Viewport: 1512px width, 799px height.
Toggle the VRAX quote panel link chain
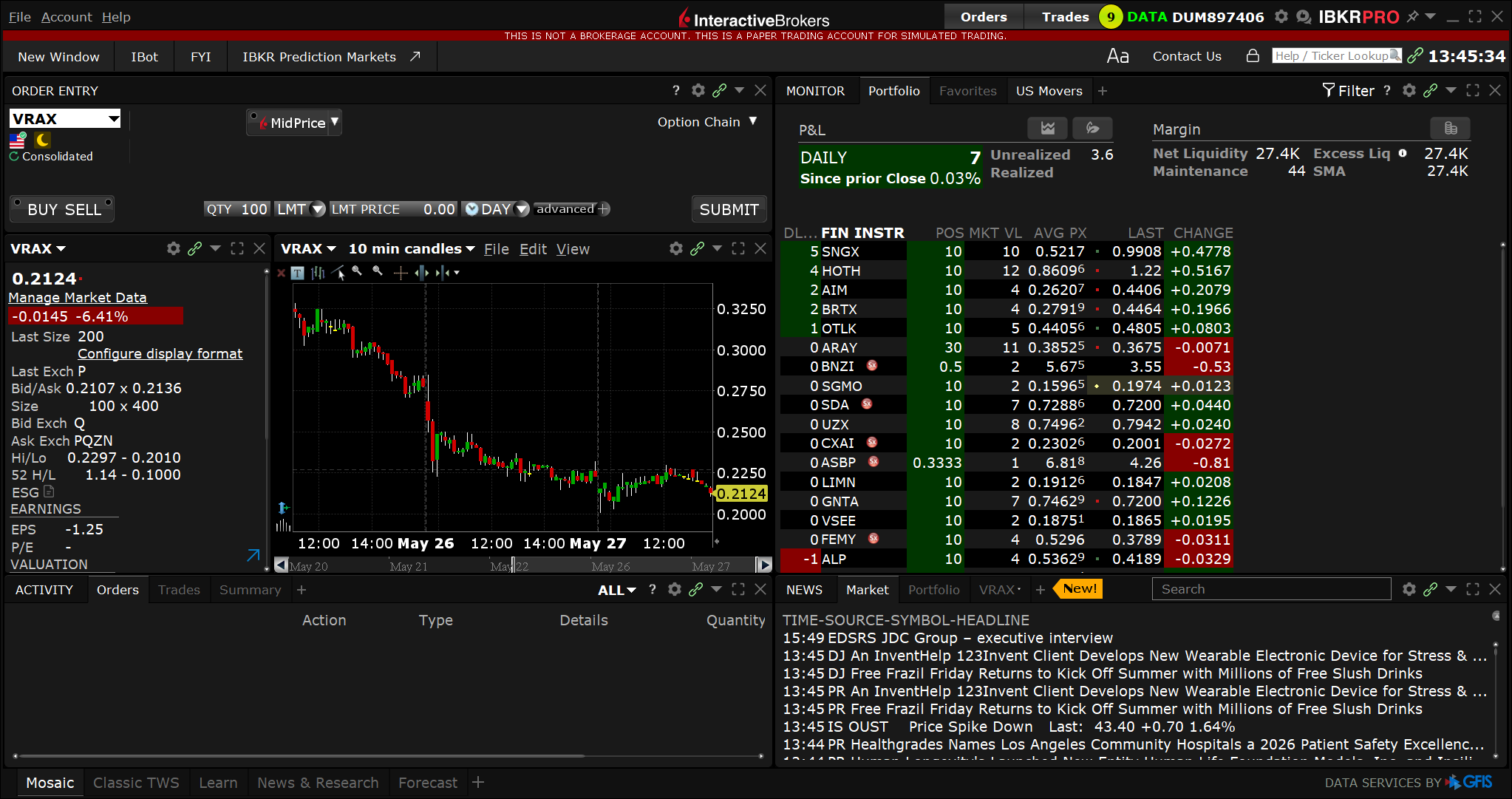tap(194, 248)
